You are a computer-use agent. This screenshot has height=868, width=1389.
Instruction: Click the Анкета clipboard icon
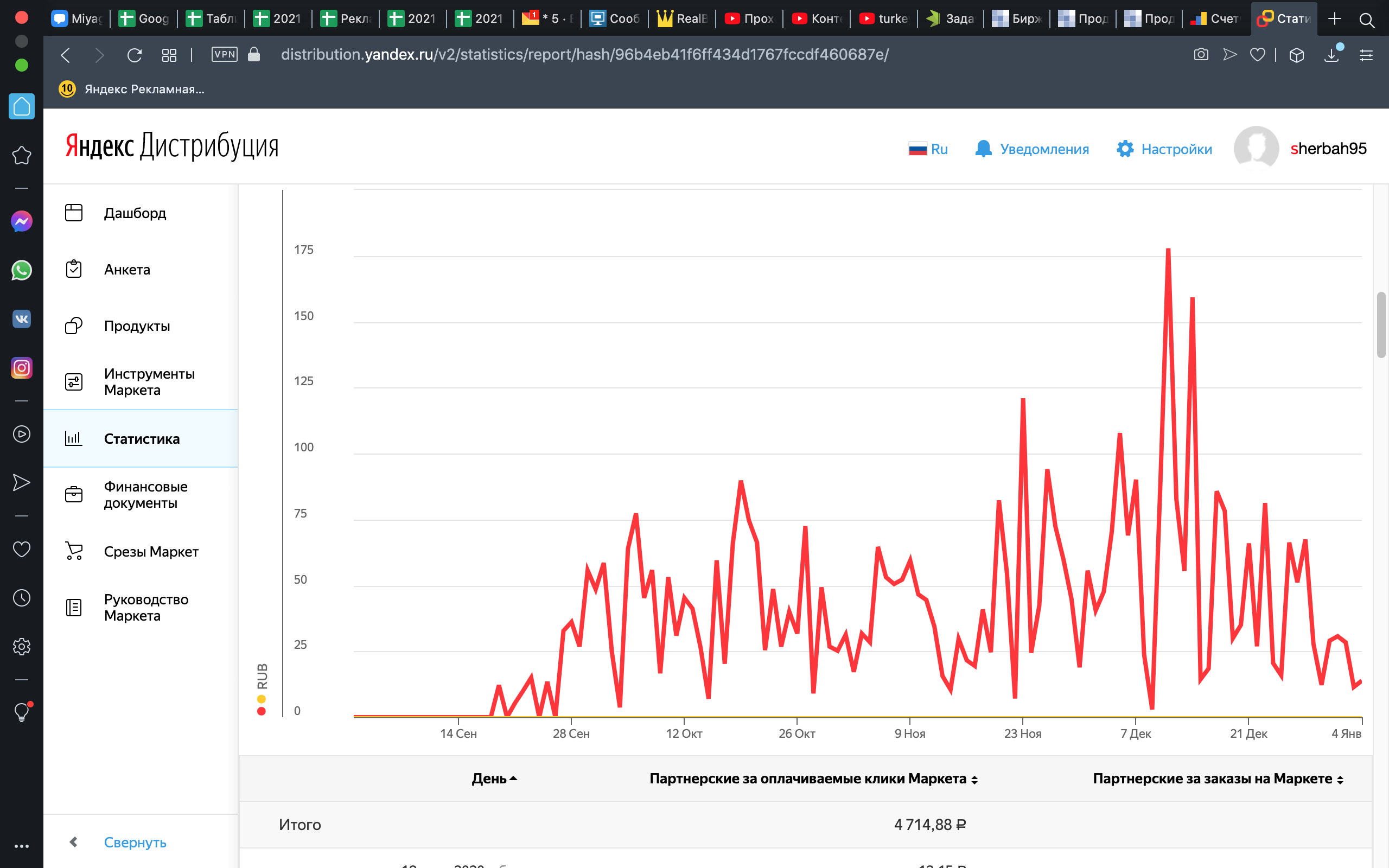(x=73, y=269)
